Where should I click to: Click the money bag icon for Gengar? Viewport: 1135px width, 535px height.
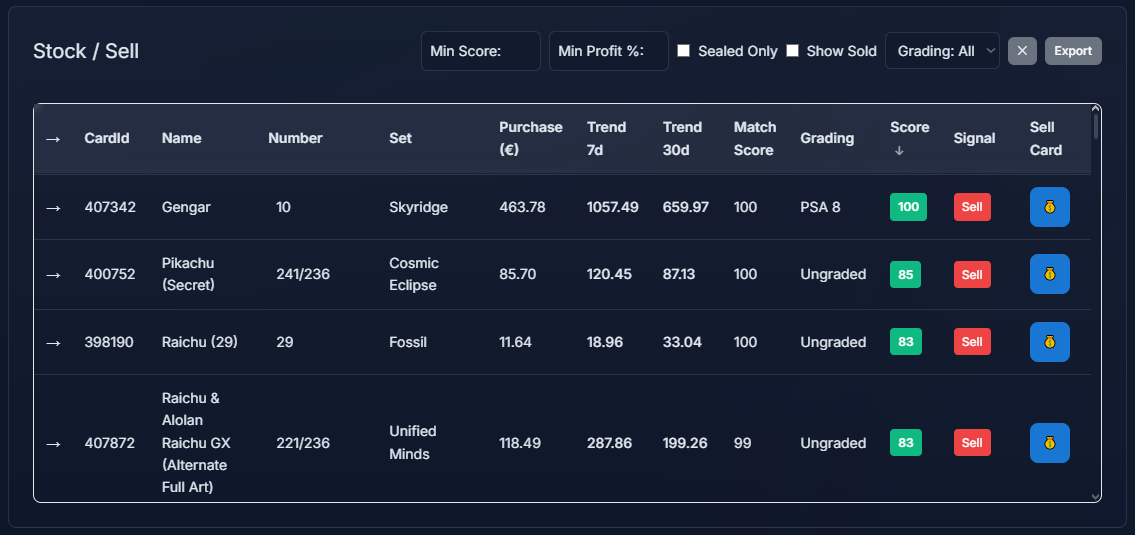(1049, 207)
